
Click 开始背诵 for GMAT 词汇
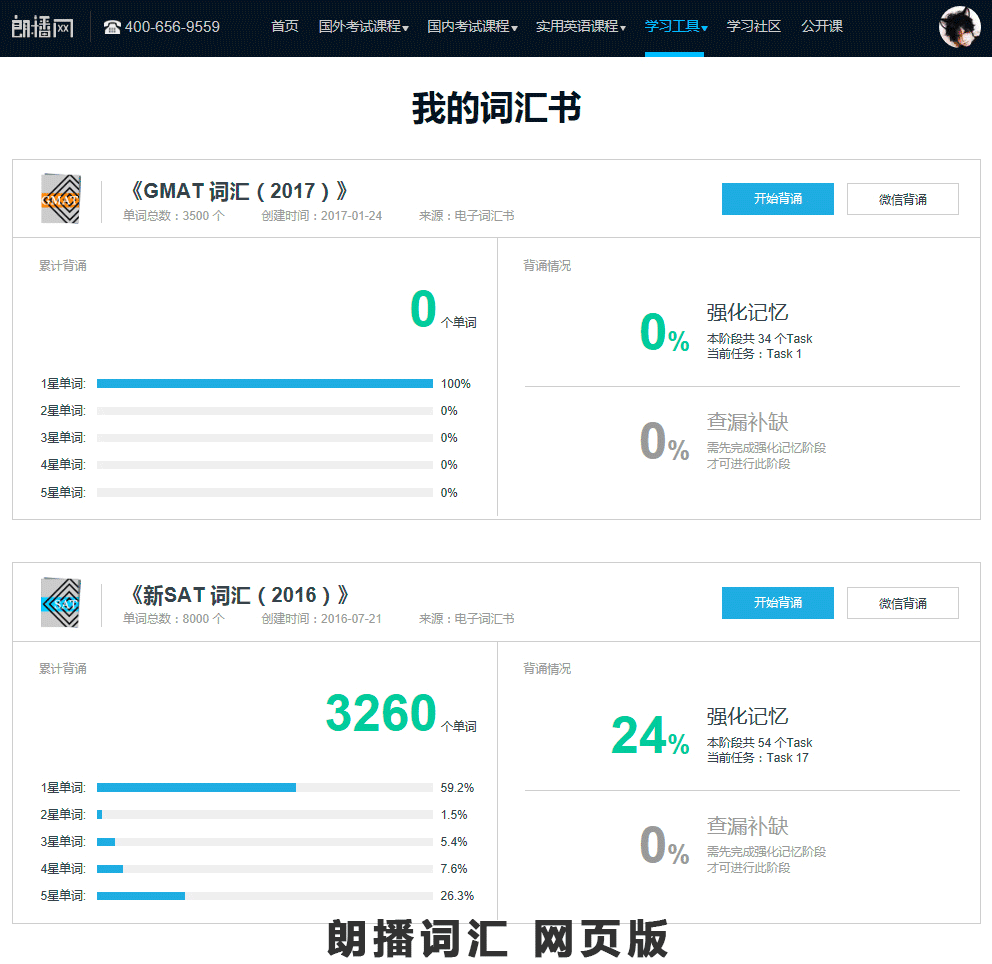click(778, 199)
